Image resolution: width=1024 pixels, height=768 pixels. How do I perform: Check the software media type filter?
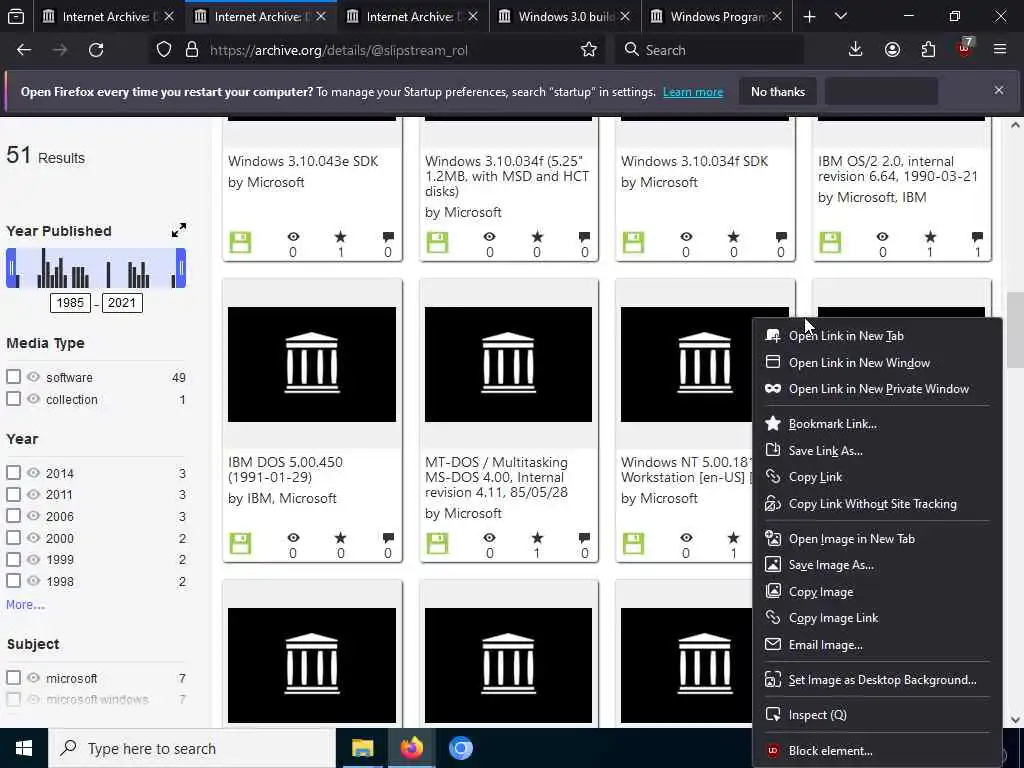pyautogui.click(x=13, y=377)
